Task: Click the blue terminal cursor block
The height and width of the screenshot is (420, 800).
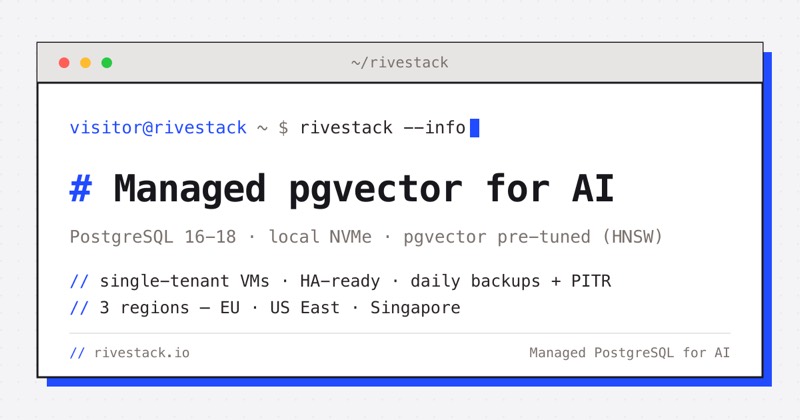Action: tap(474, 128)
